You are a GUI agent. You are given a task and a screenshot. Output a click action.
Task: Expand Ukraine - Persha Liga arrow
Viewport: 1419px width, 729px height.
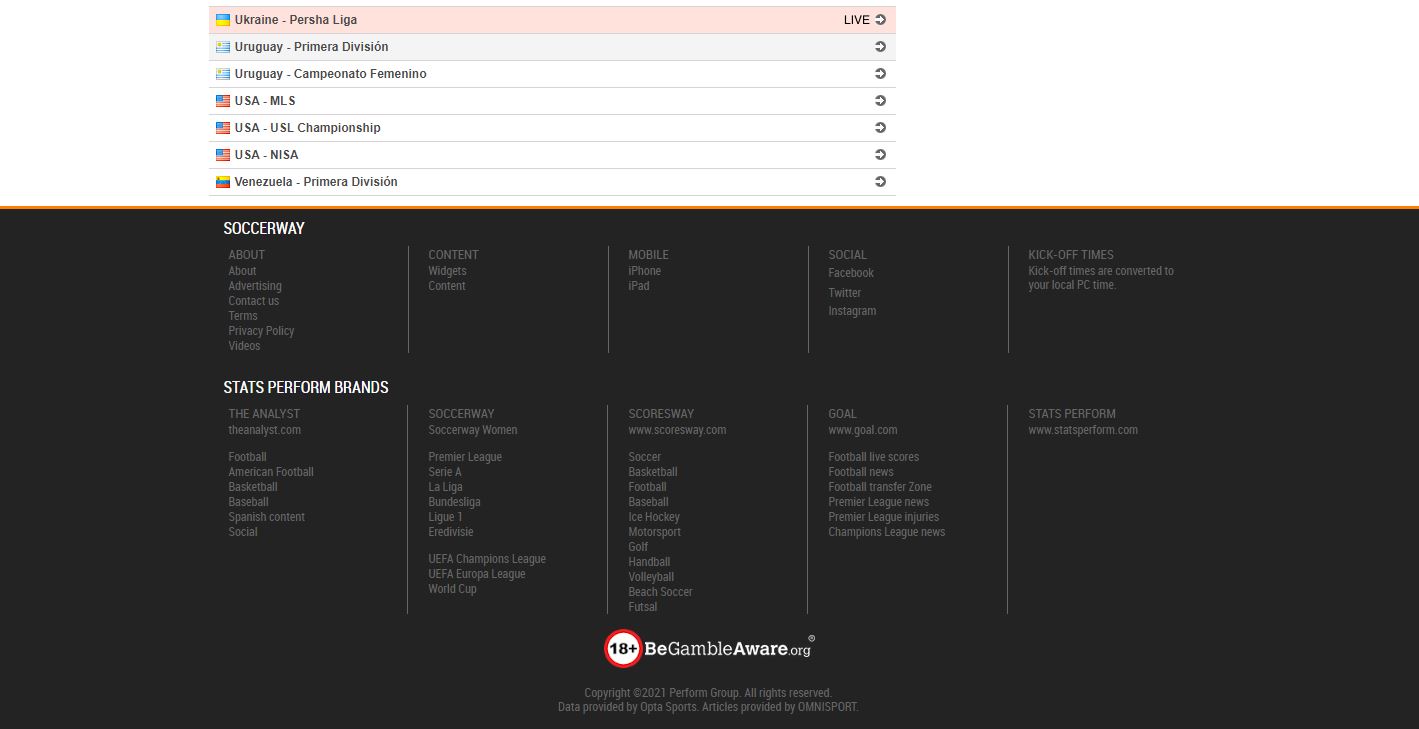[x=880, y=19]
